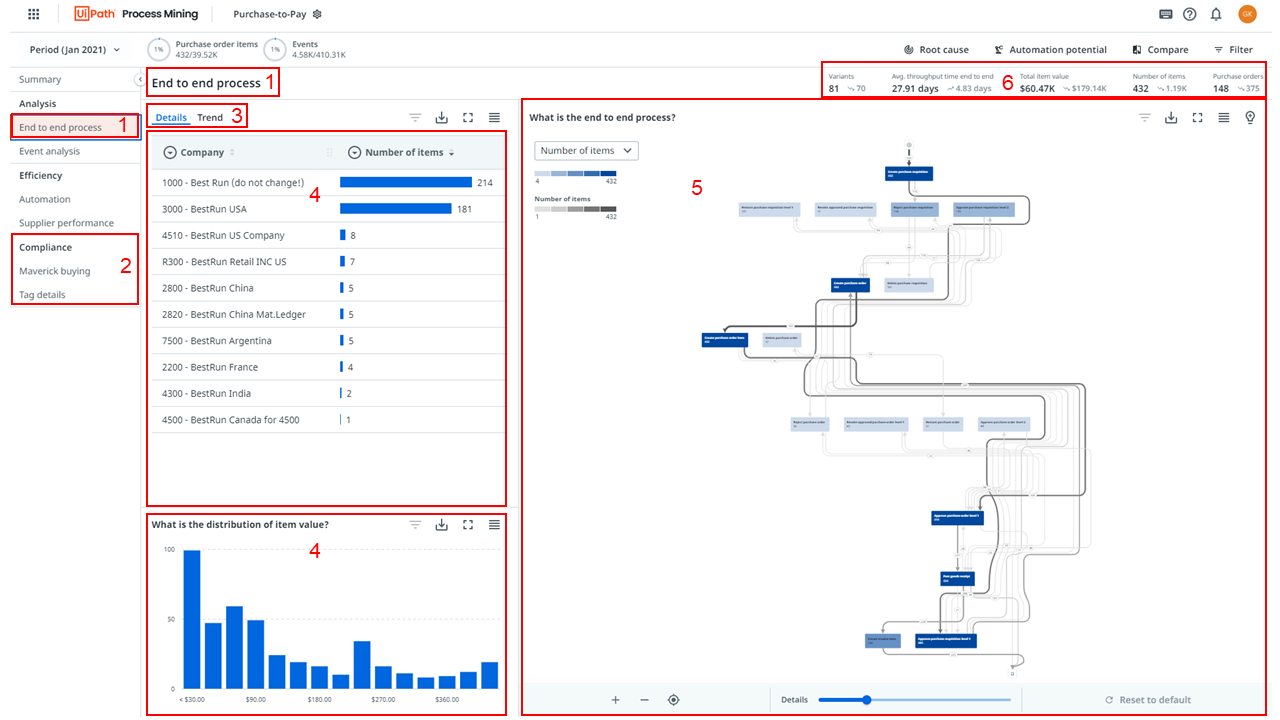1280x720 pixels.
Task: Open Automation potential
Action: pyautogui.click(x=1050, y=49)
